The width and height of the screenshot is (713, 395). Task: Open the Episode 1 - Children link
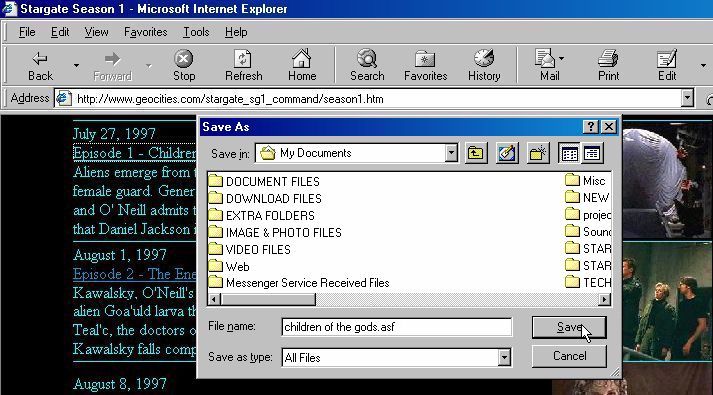tap(135, 153)
